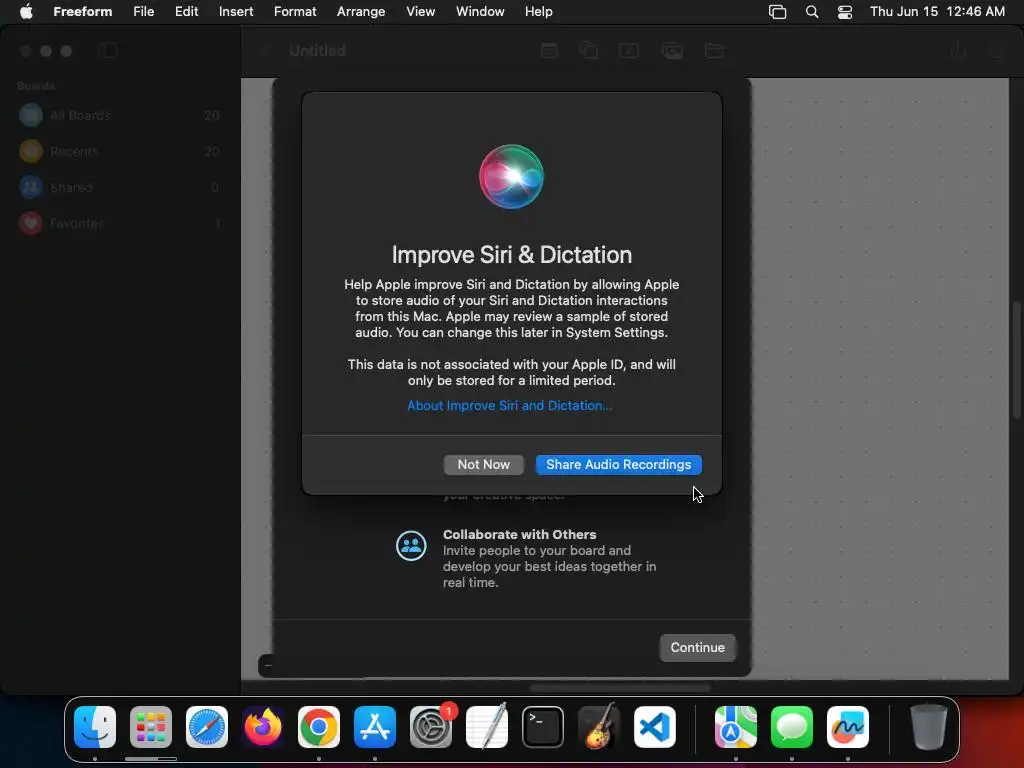Screen dimensions: 1024x768
Task: Open the Arrange menu
Action: click(x=361, y=11)
